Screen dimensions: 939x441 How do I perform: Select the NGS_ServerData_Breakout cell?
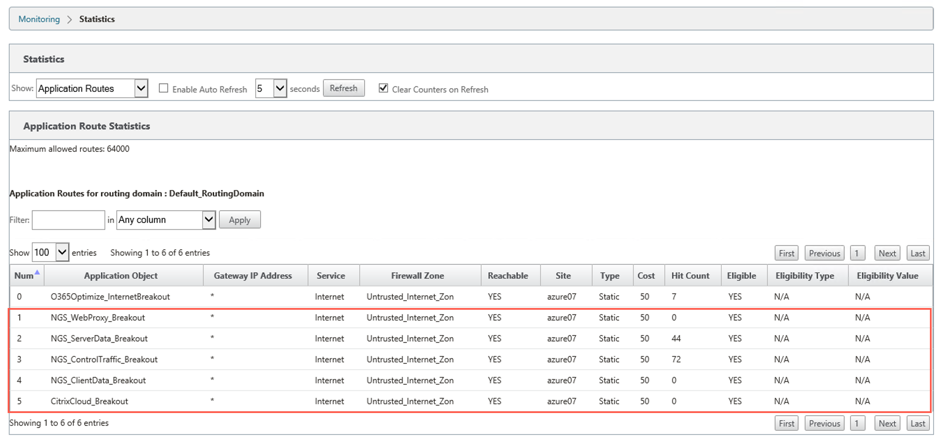pyautogui.click(x=99, y=339)
